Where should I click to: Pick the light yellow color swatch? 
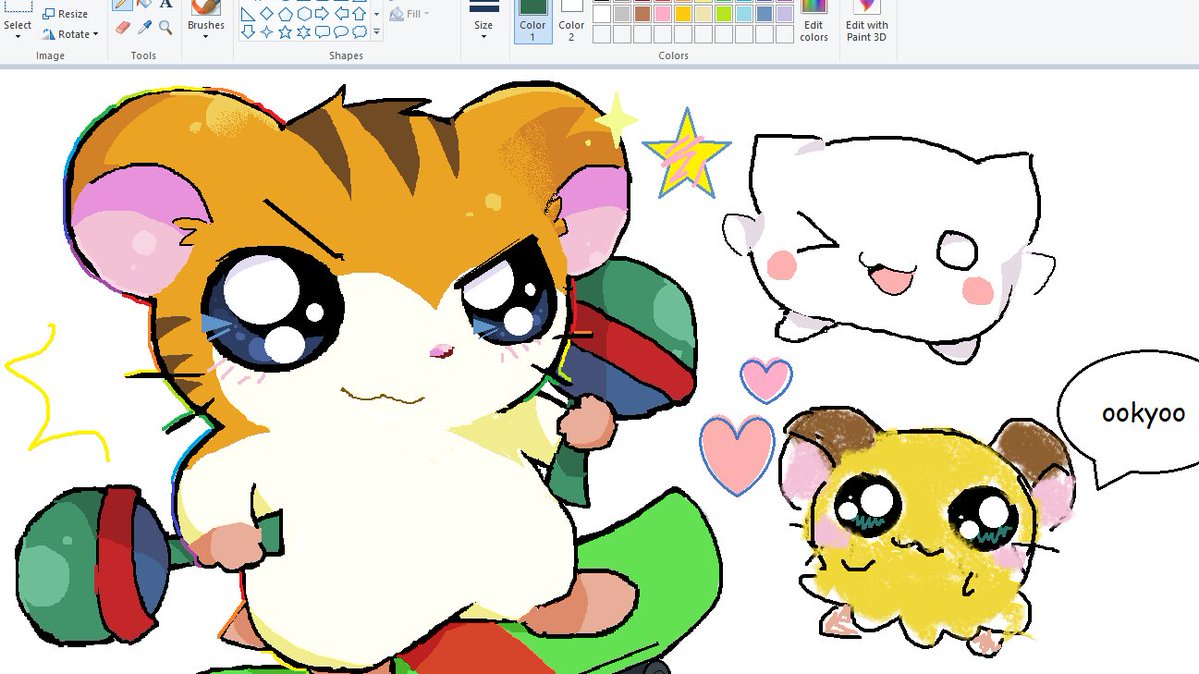coord(703,14)
